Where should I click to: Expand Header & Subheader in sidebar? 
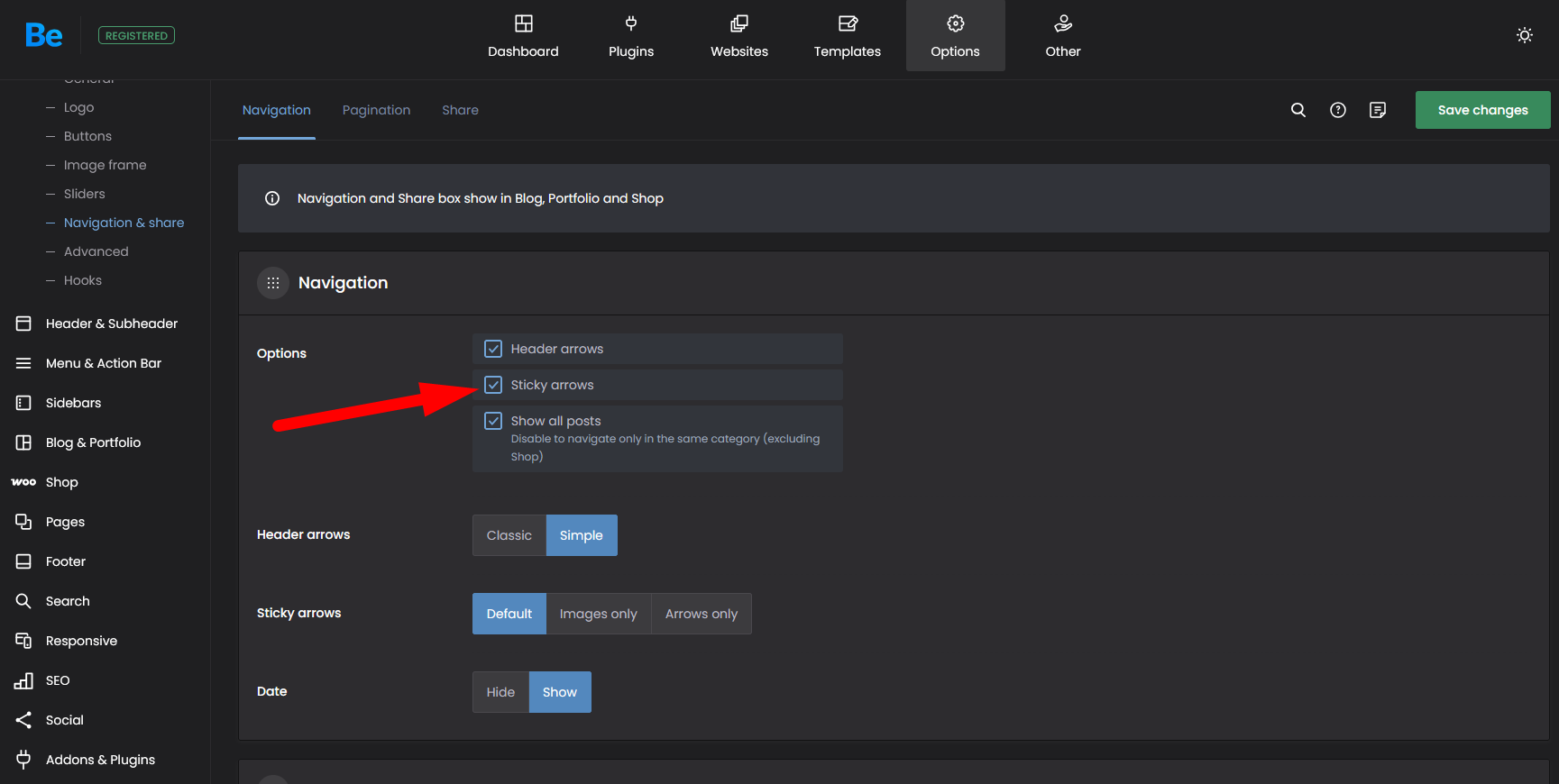[x=111, y=324]
